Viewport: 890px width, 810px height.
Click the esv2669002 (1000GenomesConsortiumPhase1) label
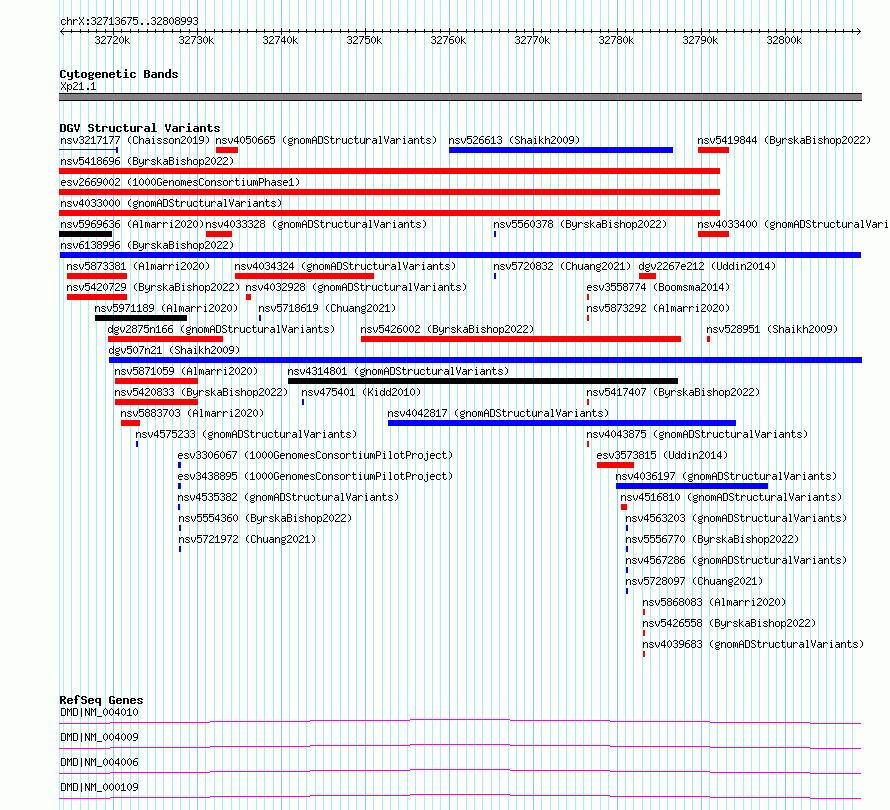click(180, 182)
